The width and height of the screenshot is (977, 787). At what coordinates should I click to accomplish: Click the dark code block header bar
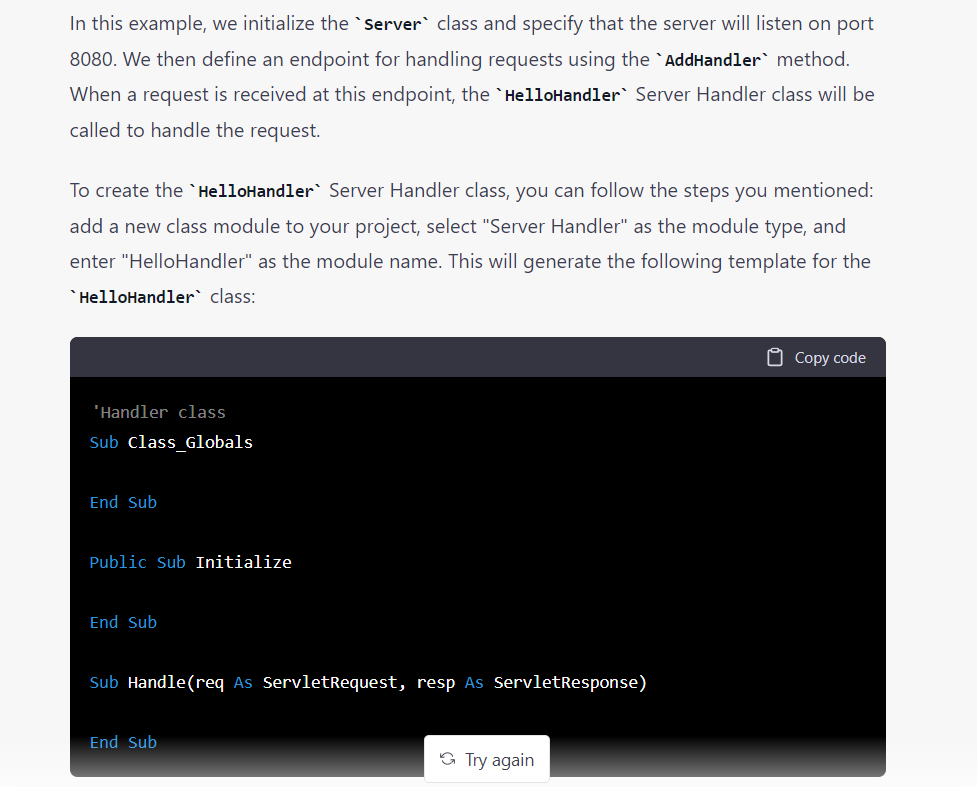[x=400, y=357]
